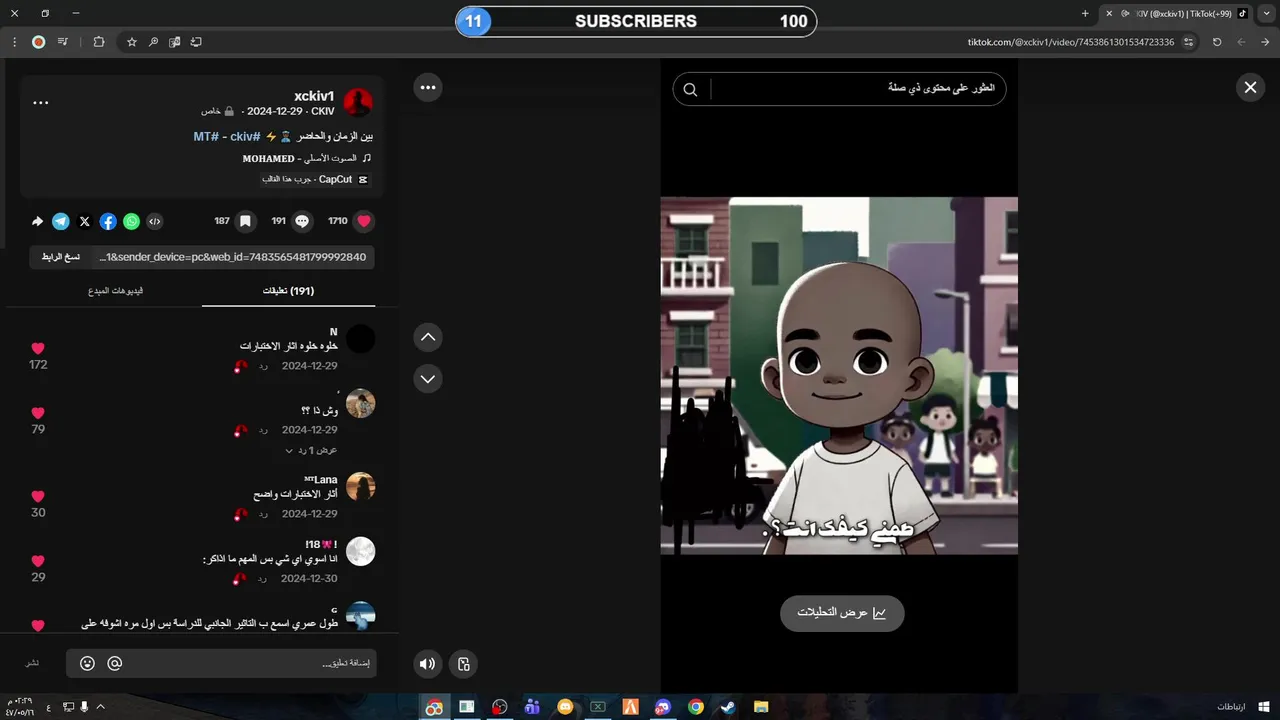Insert a mention with the @ icon
The image size is (1280, 720).
115,663
